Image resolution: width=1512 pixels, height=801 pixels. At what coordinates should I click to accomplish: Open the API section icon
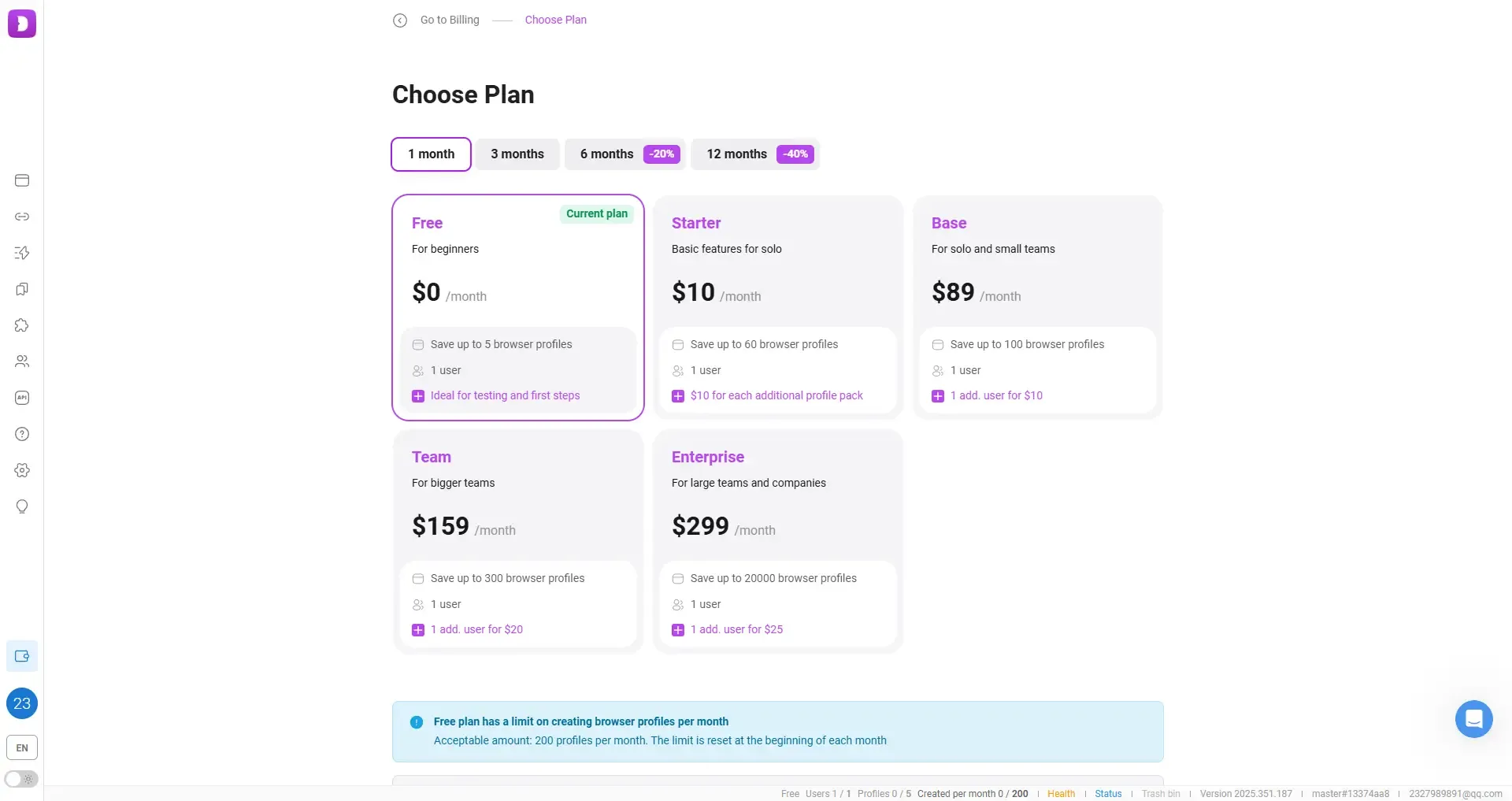(x=21, y=398)
